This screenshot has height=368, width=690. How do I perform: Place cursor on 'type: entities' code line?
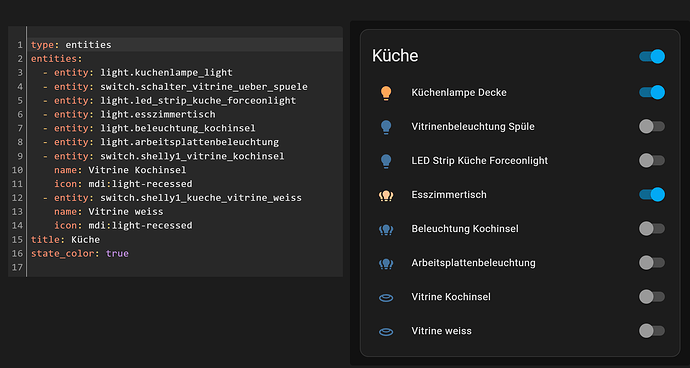pyautogui.click(x=71, y=45)
